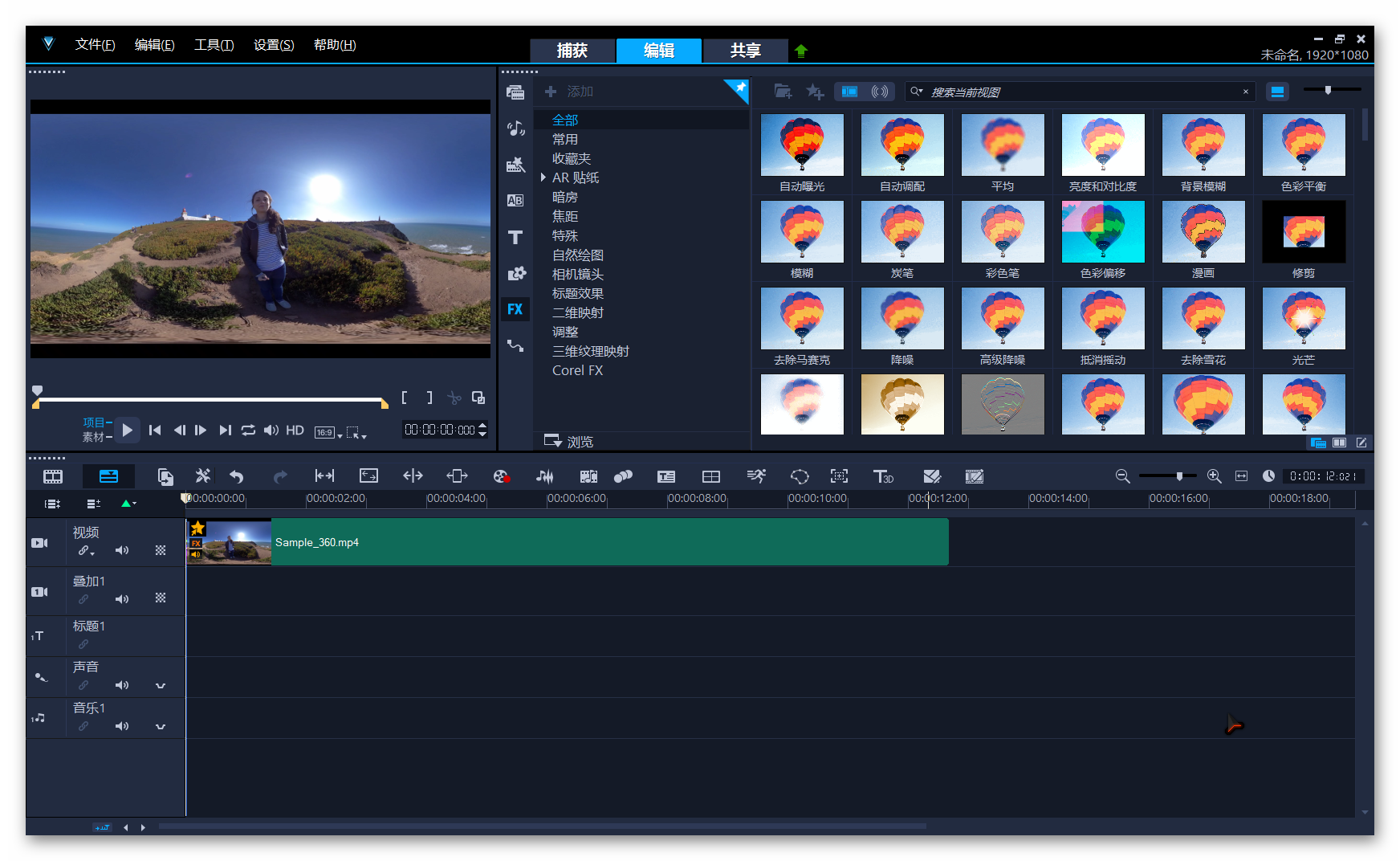Viewport: 1400px width, 861px height.
Task: Open the green chapter/cue point dropdown
Action: [128, 504]
